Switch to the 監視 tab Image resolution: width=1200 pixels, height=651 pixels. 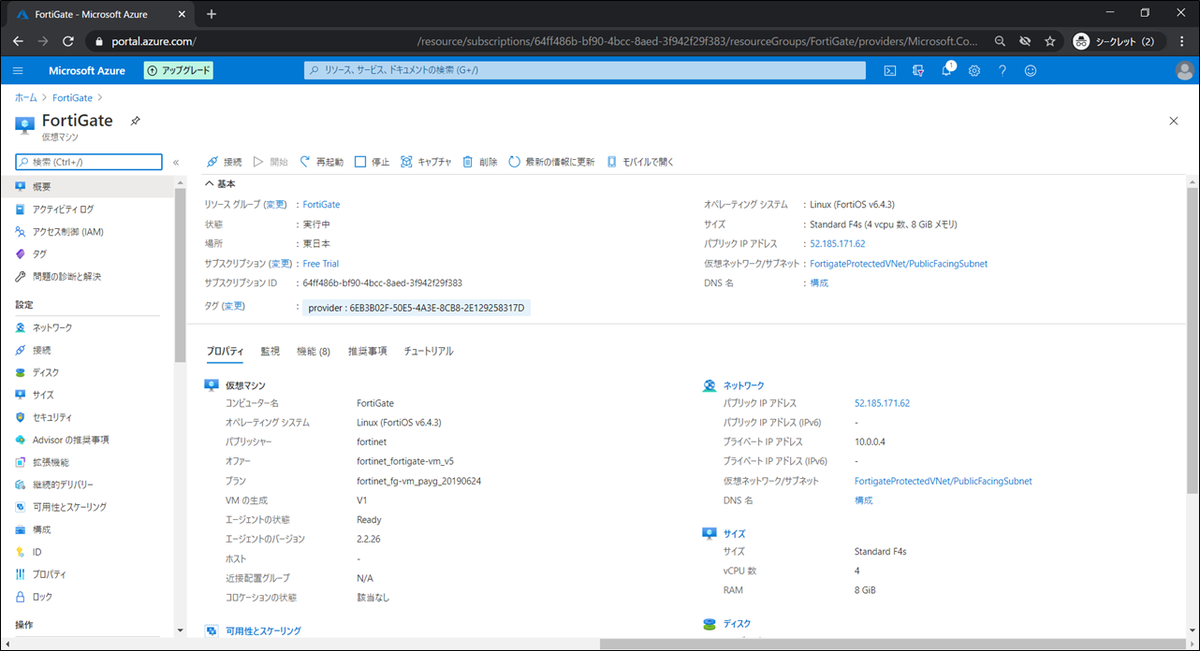pos(270,351)
